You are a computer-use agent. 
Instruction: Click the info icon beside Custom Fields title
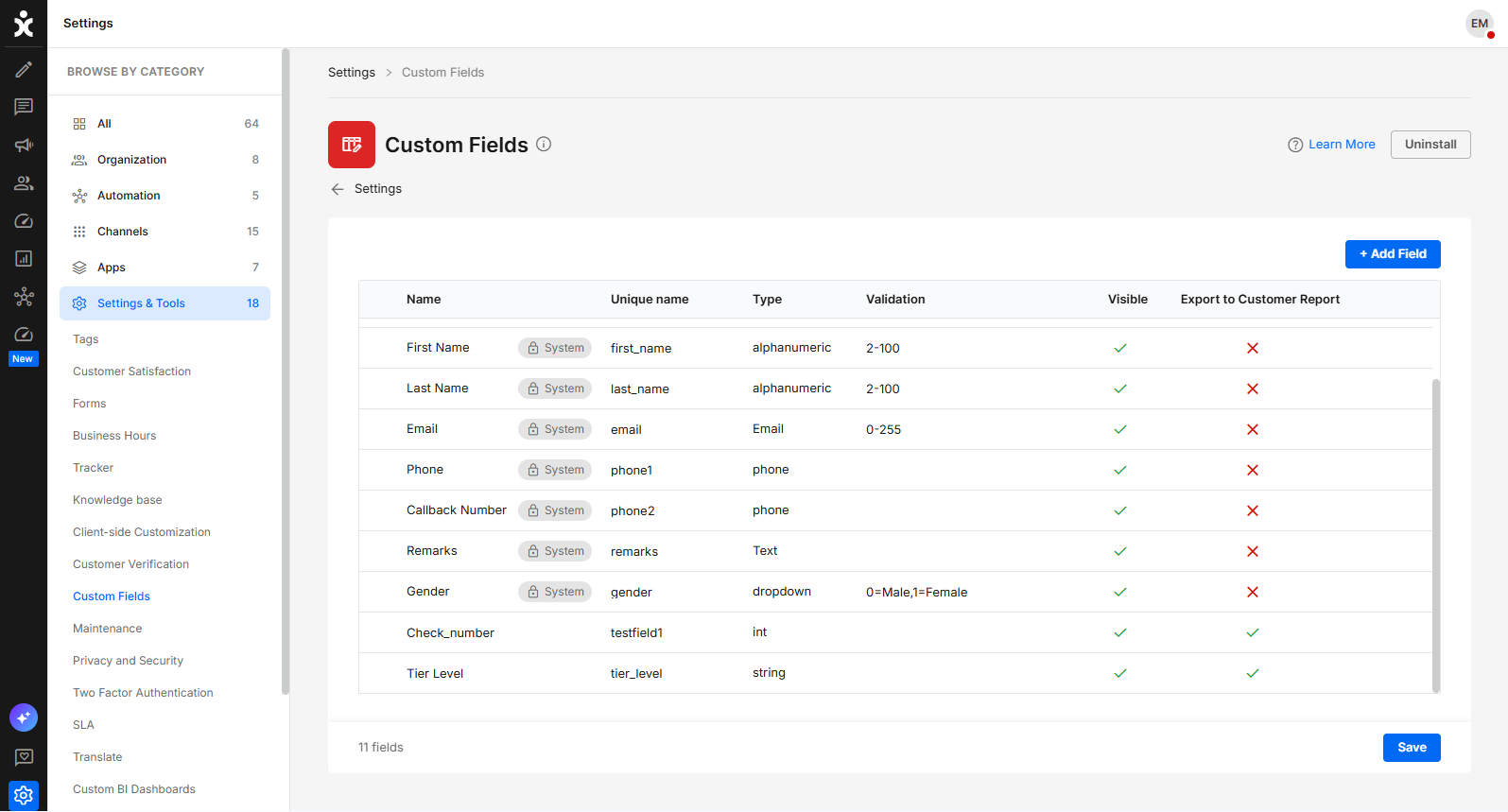[544, 144]
